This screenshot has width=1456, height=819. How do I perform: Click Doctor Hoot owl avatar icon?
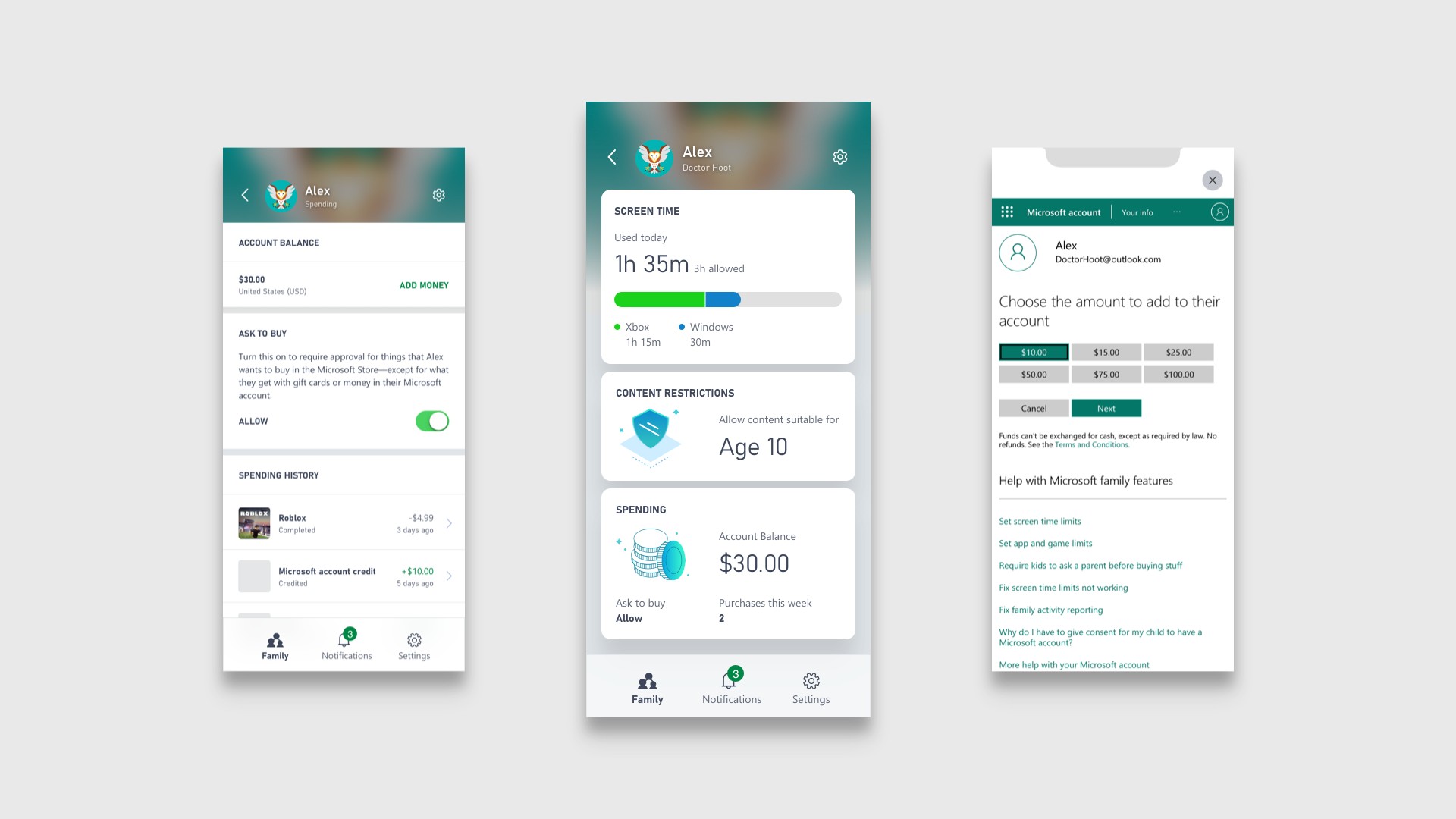(x=655, y=157)
